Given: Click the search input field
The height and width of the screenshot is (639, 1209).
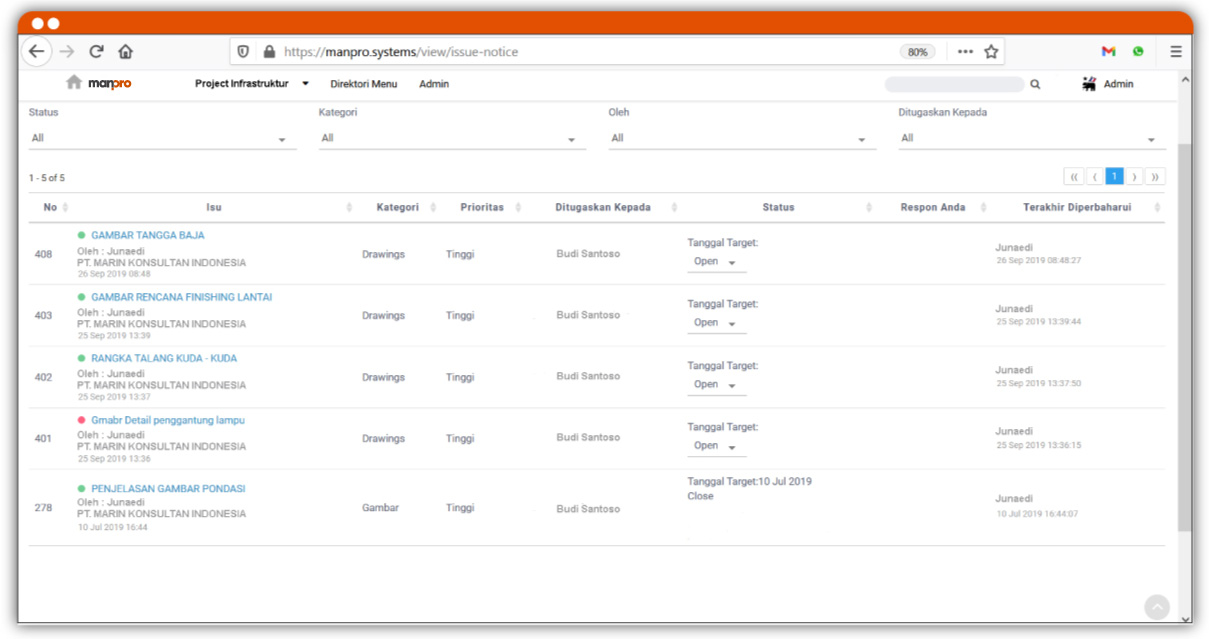Looking at the screenshot, I should coord(954,85).
